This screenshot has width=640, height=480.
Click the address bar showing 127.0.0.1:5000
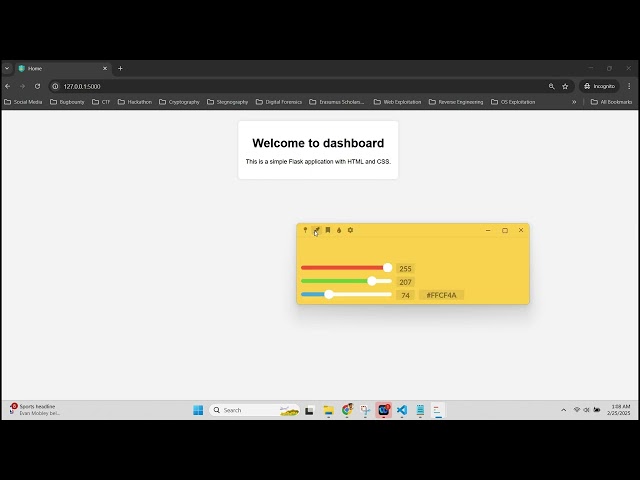point(302,87)
